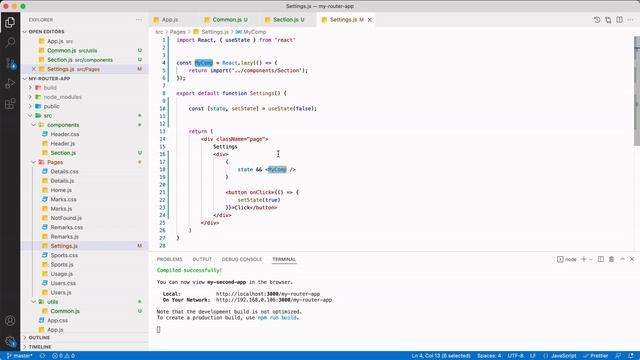Open the Debug Console panel tab
The width and height of the screenshot is (640, 360).
[x=242, y=259]
